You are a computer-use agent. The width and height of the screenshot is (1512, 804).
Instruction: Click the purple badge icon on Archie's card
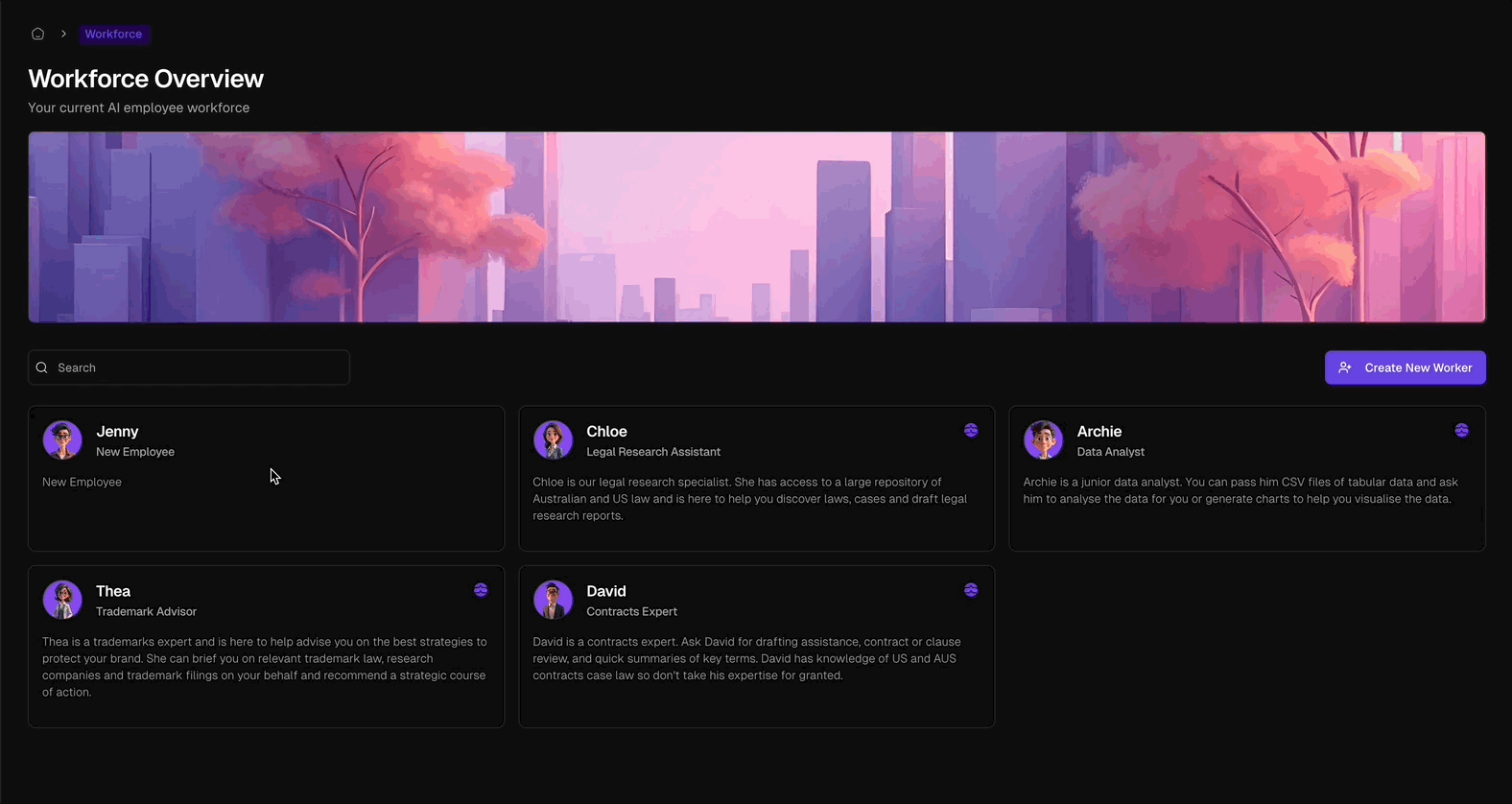(1461, 430)
